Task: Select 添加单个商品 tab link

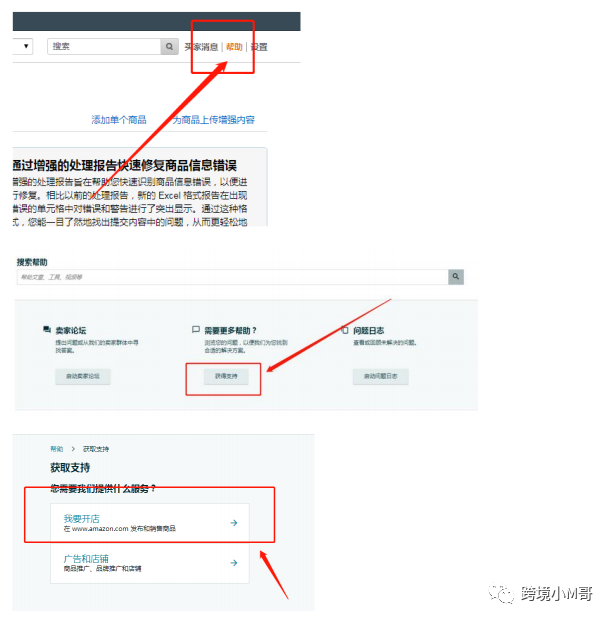Action: click(x=119, y=120)
